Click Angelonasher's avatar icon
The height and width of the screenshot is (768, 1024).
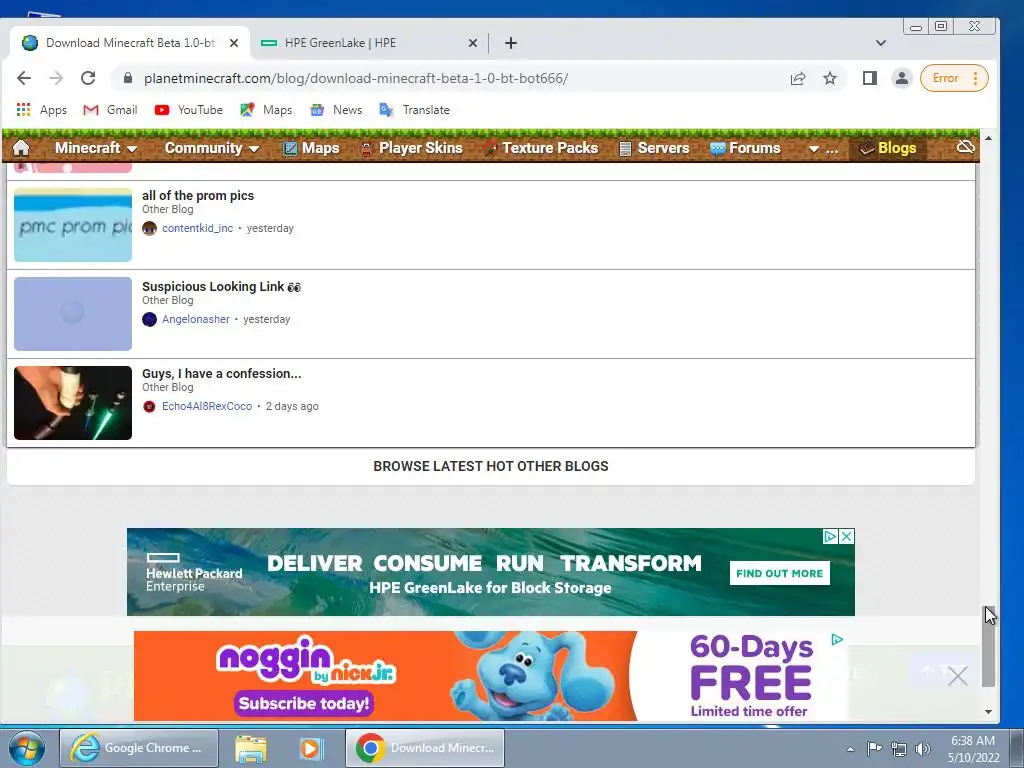pyautogui.click(x=150, y=319)
